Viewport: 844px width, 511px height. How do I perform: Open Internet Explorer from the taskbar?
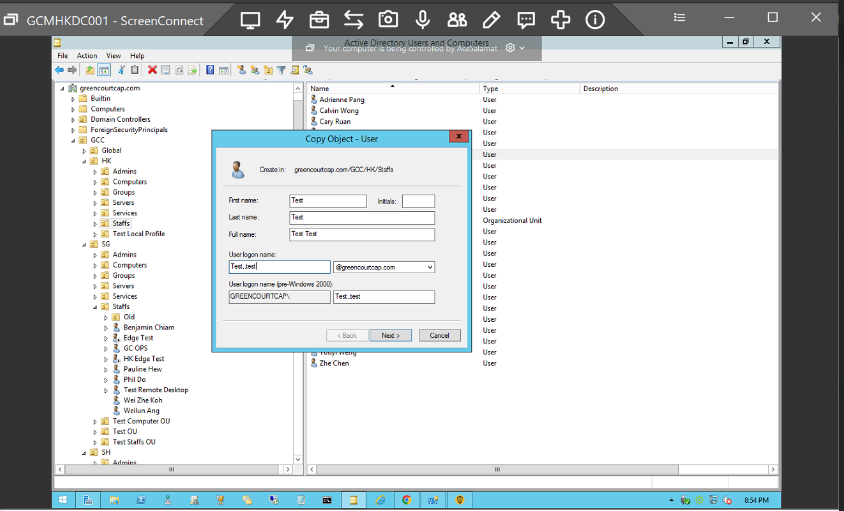[x=380, y=500]
